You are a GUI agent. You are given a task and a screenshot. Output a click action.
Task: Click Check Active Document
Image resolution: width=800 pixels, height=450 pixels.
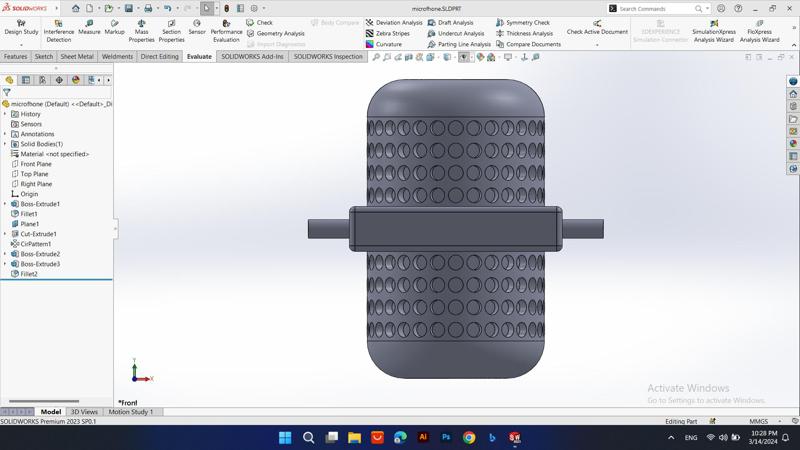click(x=597, y=28)
